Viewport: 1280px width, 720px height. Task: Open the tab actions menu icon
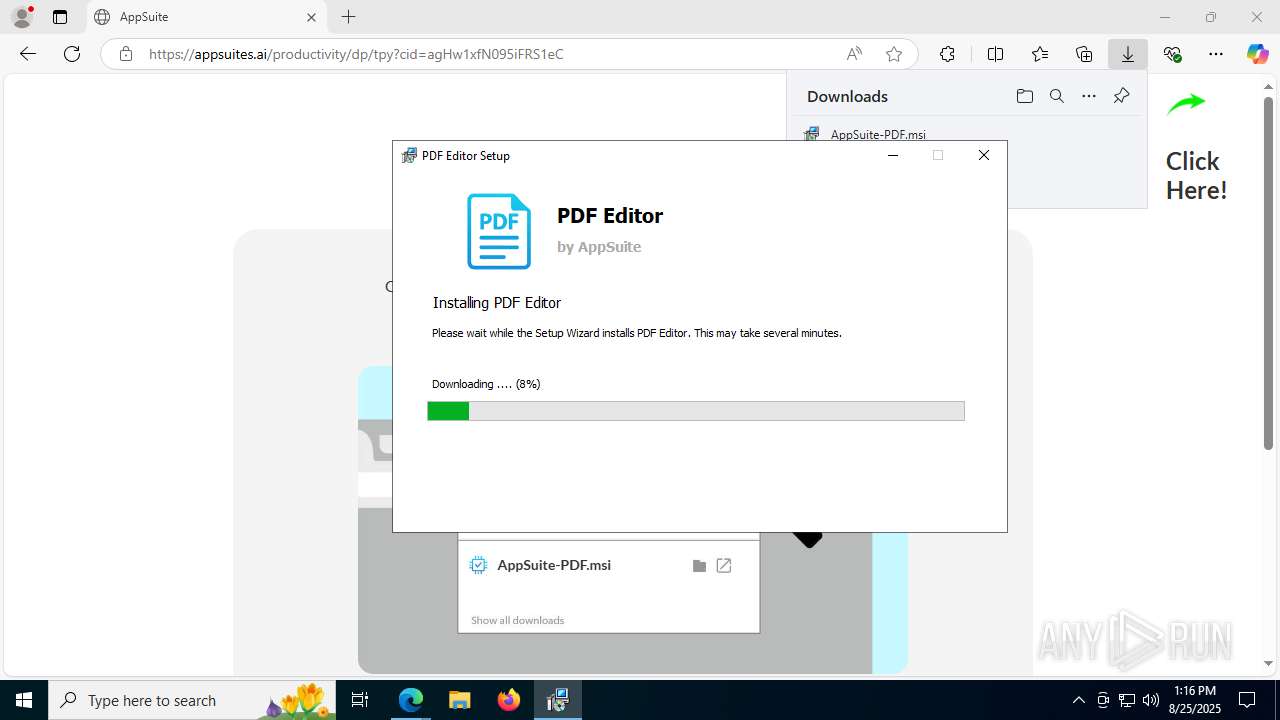[60, 17]
